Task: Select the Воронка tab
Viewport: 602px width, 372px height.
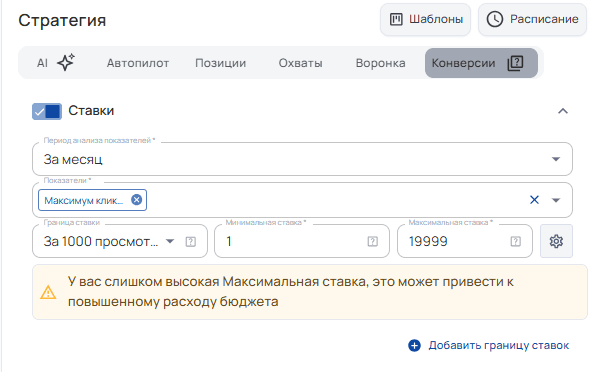Action: (380, 63)
